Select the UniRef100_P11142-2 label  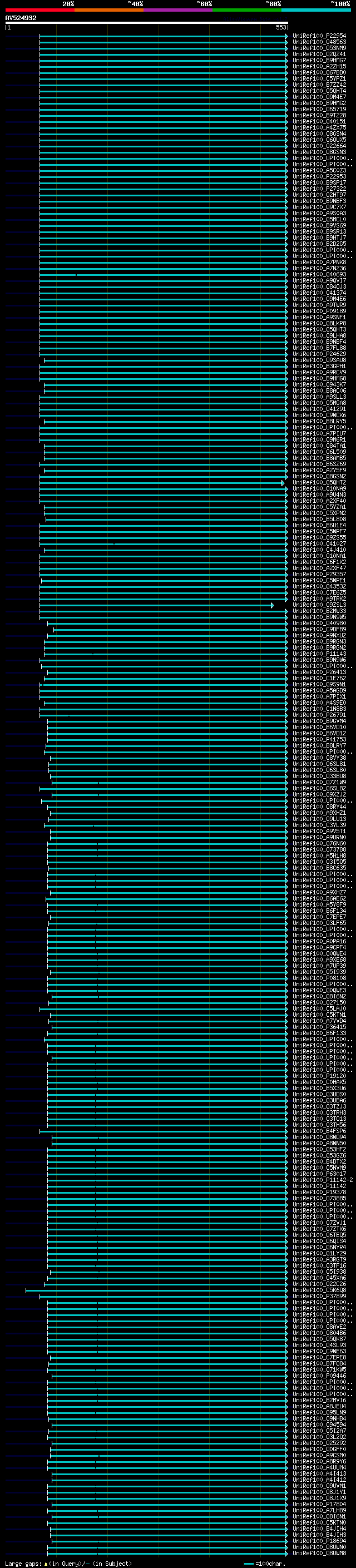coord(323,1180)
